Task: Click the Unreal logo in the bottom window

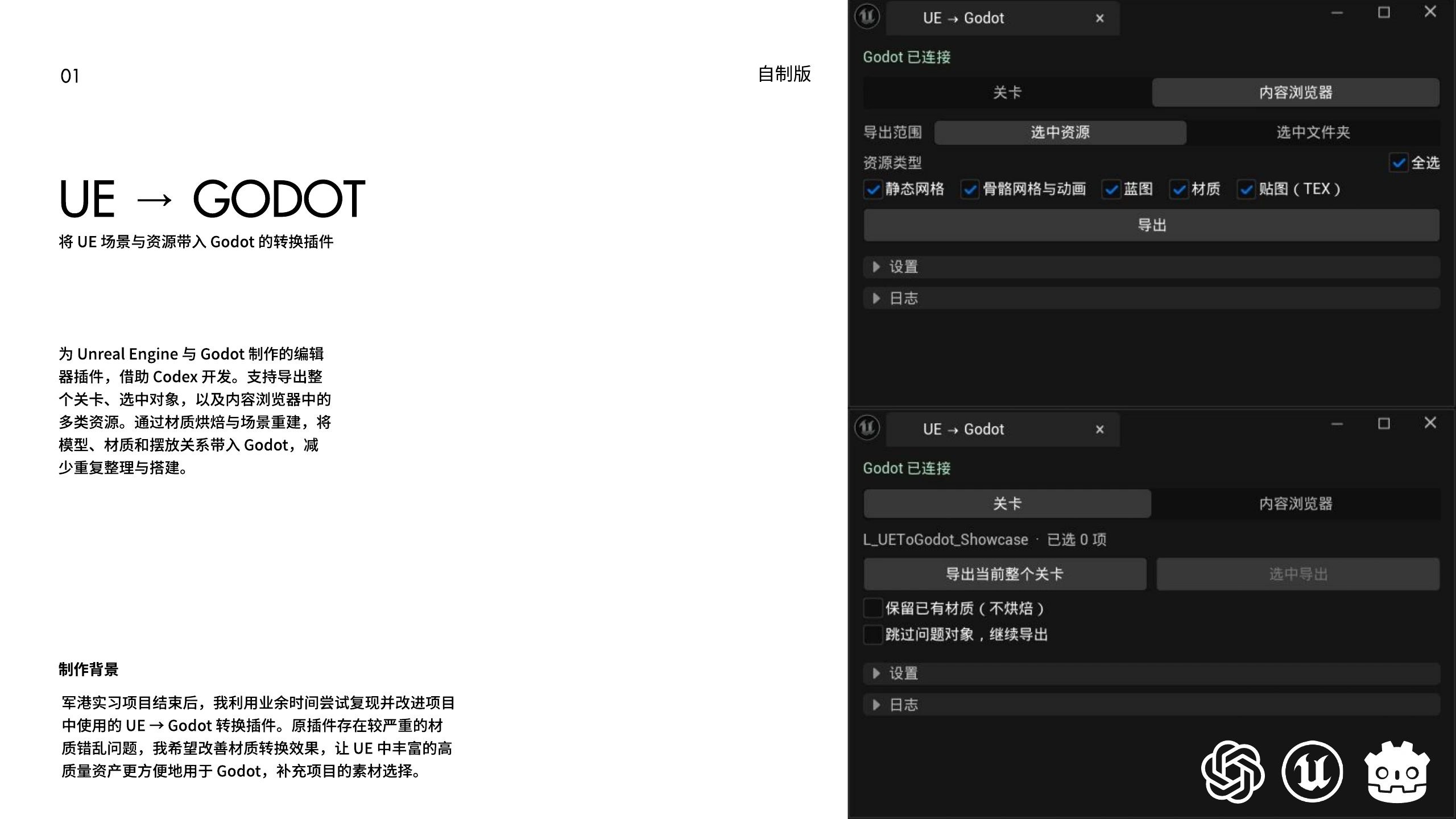Action: pyautogui.click(x=867, y=428)
